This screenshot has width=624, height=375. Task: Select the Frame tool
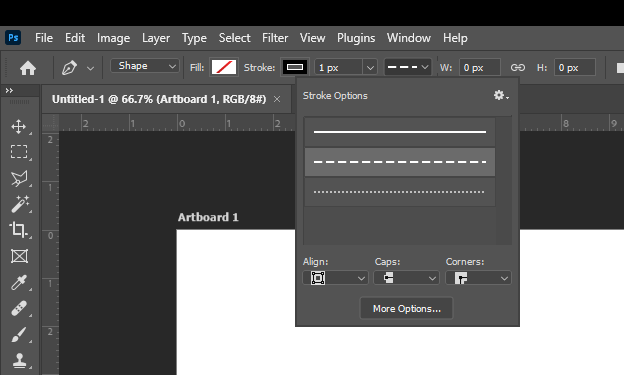click(19, 256)
